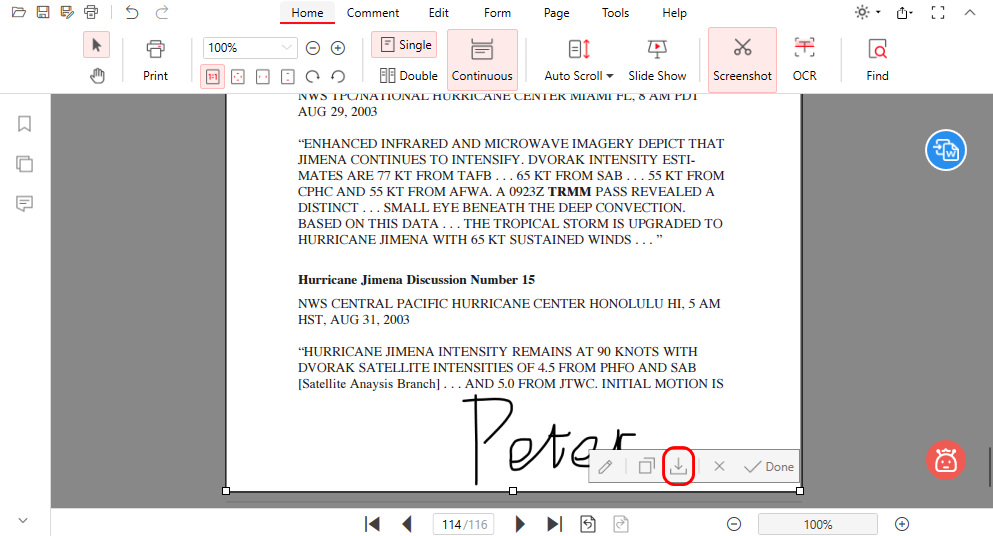Open the 100% zoom combo box

(250, 48)
